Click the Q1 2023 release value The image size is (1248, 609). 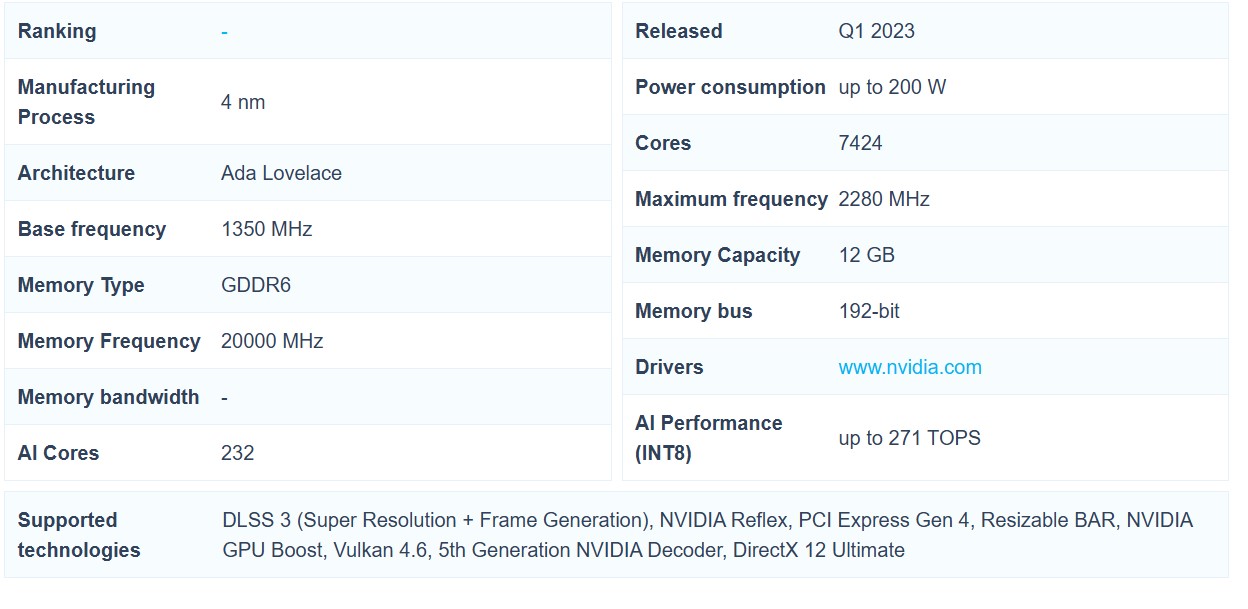(876, 31)
